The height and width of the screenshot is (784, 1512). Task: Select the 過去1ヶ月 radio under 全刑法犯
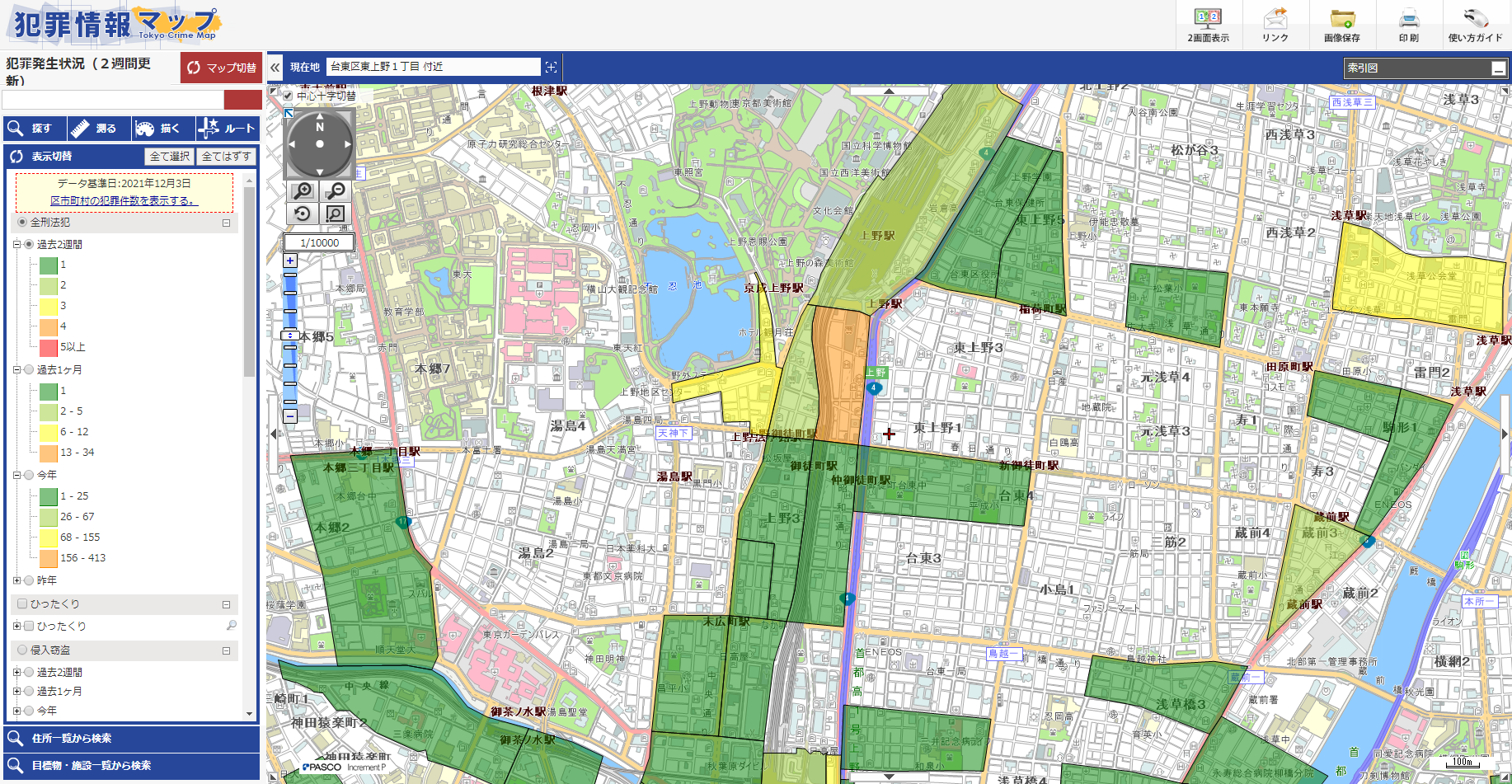tap(29, 370)
